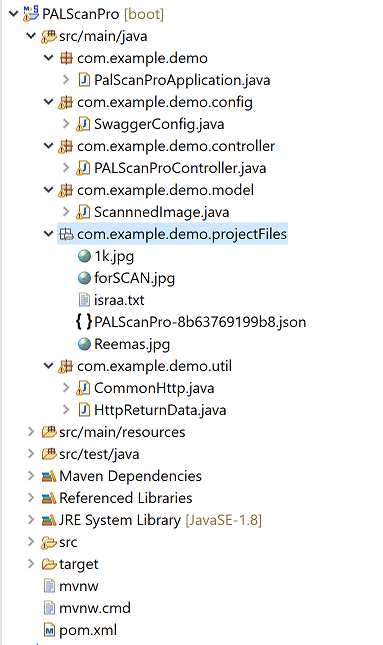Click the pom.xml Maven file icon
The image size is (383, 645).
(49, 630)
